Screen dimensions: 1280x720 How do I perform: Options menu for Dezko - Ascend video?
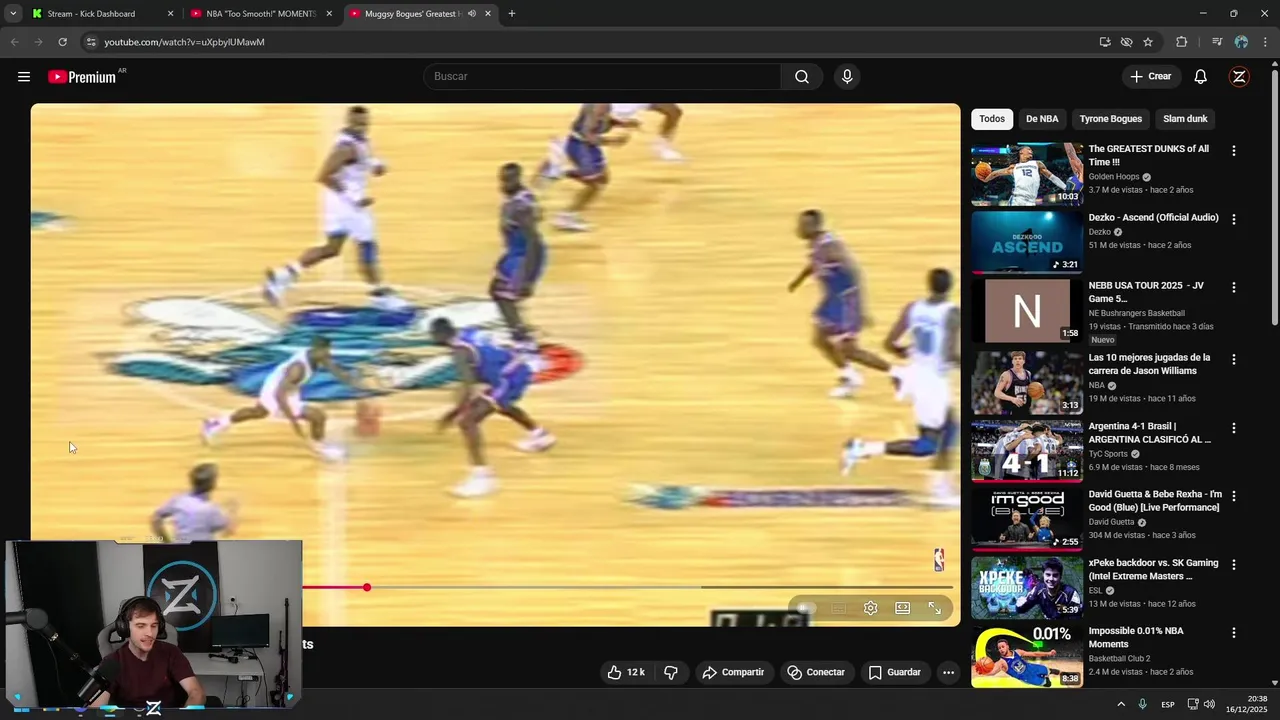[x=1233, y=219]
